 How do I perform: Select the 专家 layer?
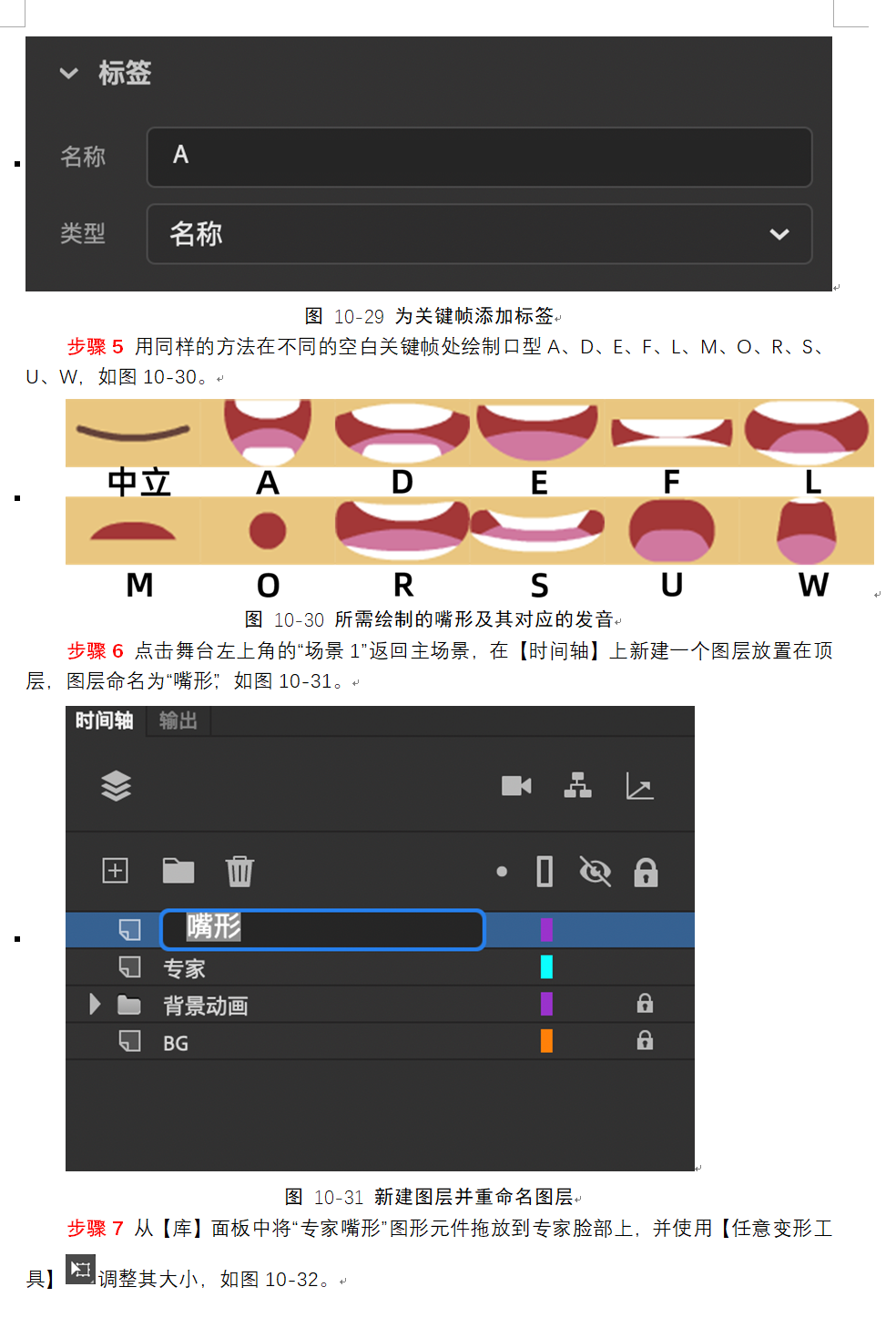point(380,967)
